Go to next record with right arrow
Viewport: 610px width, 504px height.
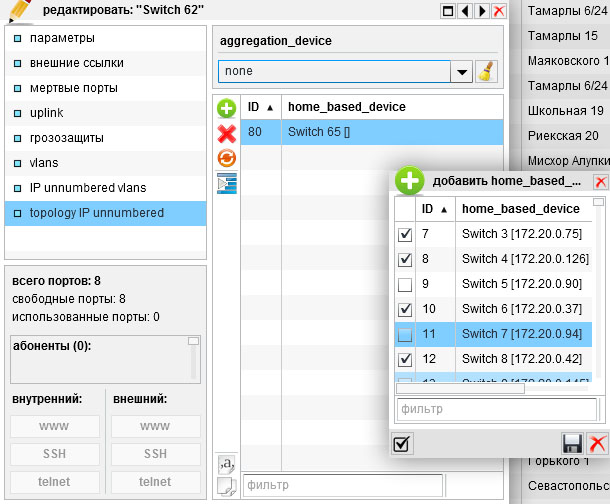pos(482,11)
